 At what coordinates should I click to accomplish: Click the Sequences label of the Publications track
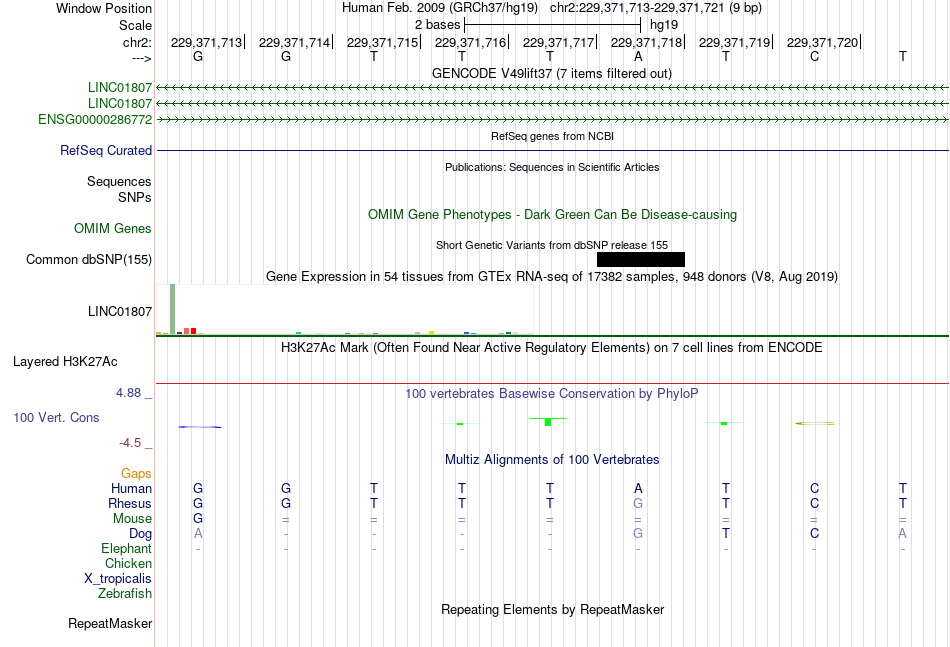[119, 181]
